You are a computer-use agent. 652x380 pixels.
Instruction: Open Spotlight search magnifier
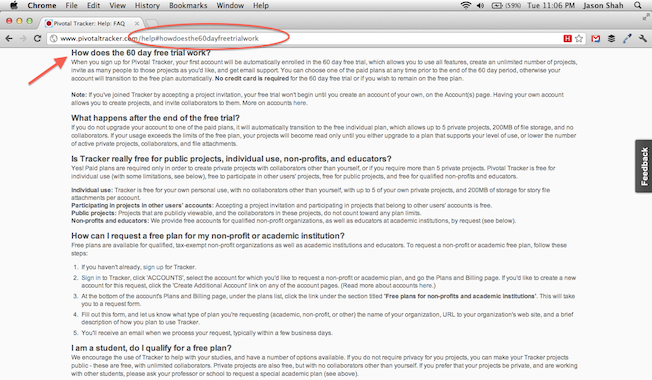coord(638,5)
